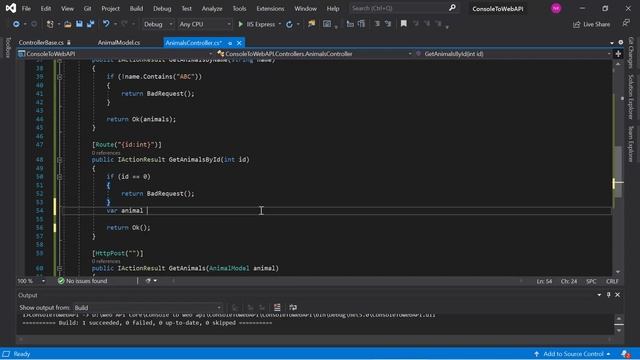The image size is (640, 360).
Task: Toggle a bookmark with the Bookmark icon
Action: coord(404,24)
